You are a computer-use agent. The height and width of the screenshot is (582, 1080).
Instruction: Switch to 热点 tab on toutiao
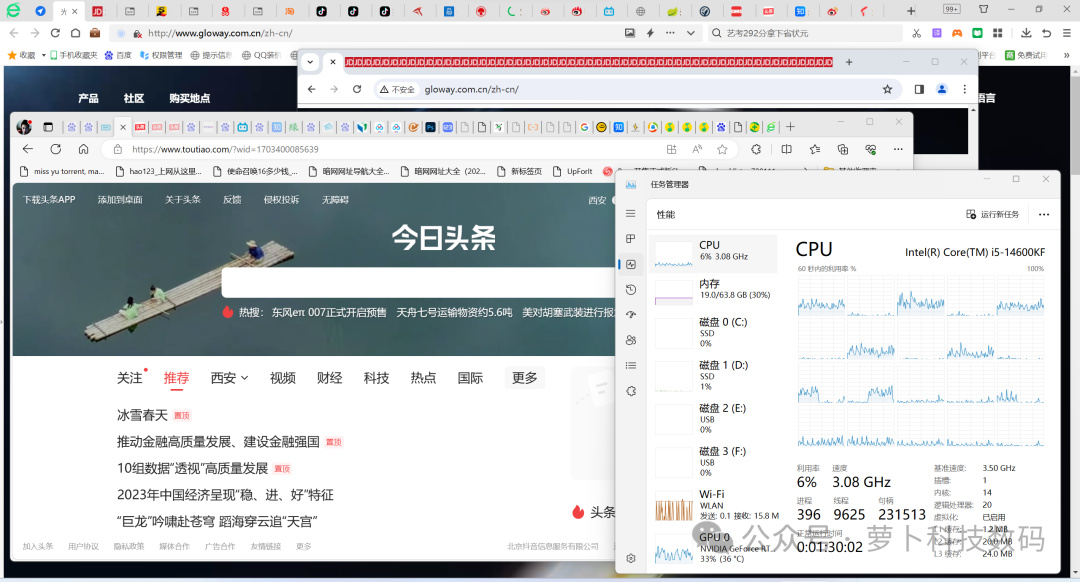(x=423, y=378)
